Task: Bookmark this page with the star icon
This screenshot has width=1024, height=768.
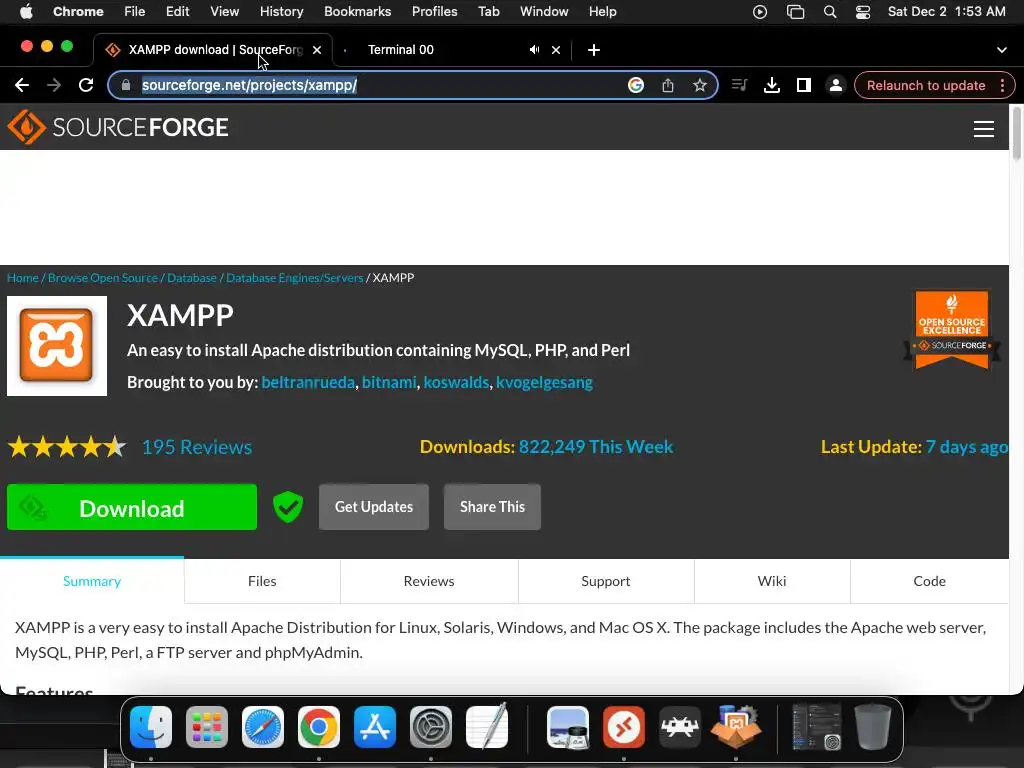Action: [x=699, y=85]
